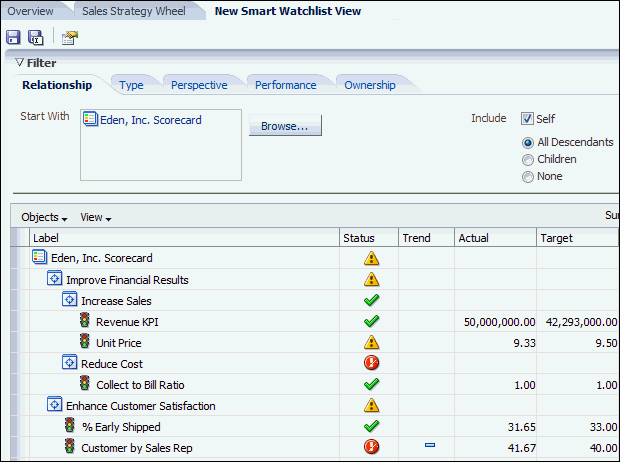Click the Status column header

tap(369, 238)
